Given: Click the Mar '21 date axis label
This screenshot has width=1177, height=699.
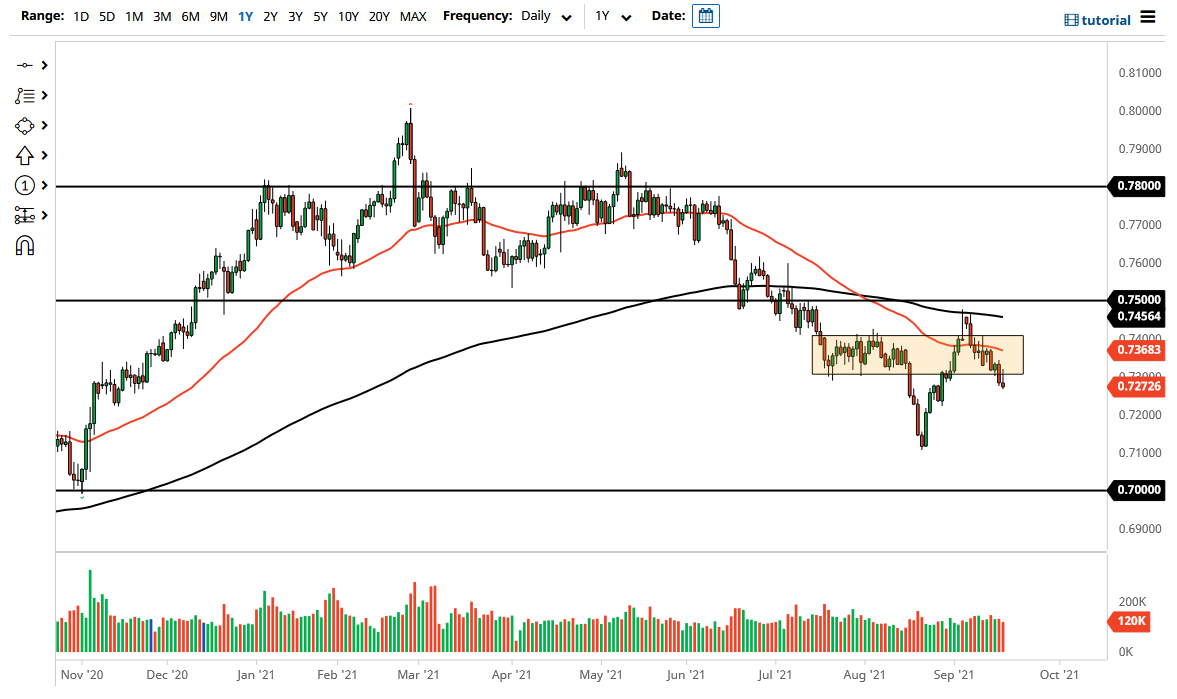Looking at the screenshot, I should [418, 675].
